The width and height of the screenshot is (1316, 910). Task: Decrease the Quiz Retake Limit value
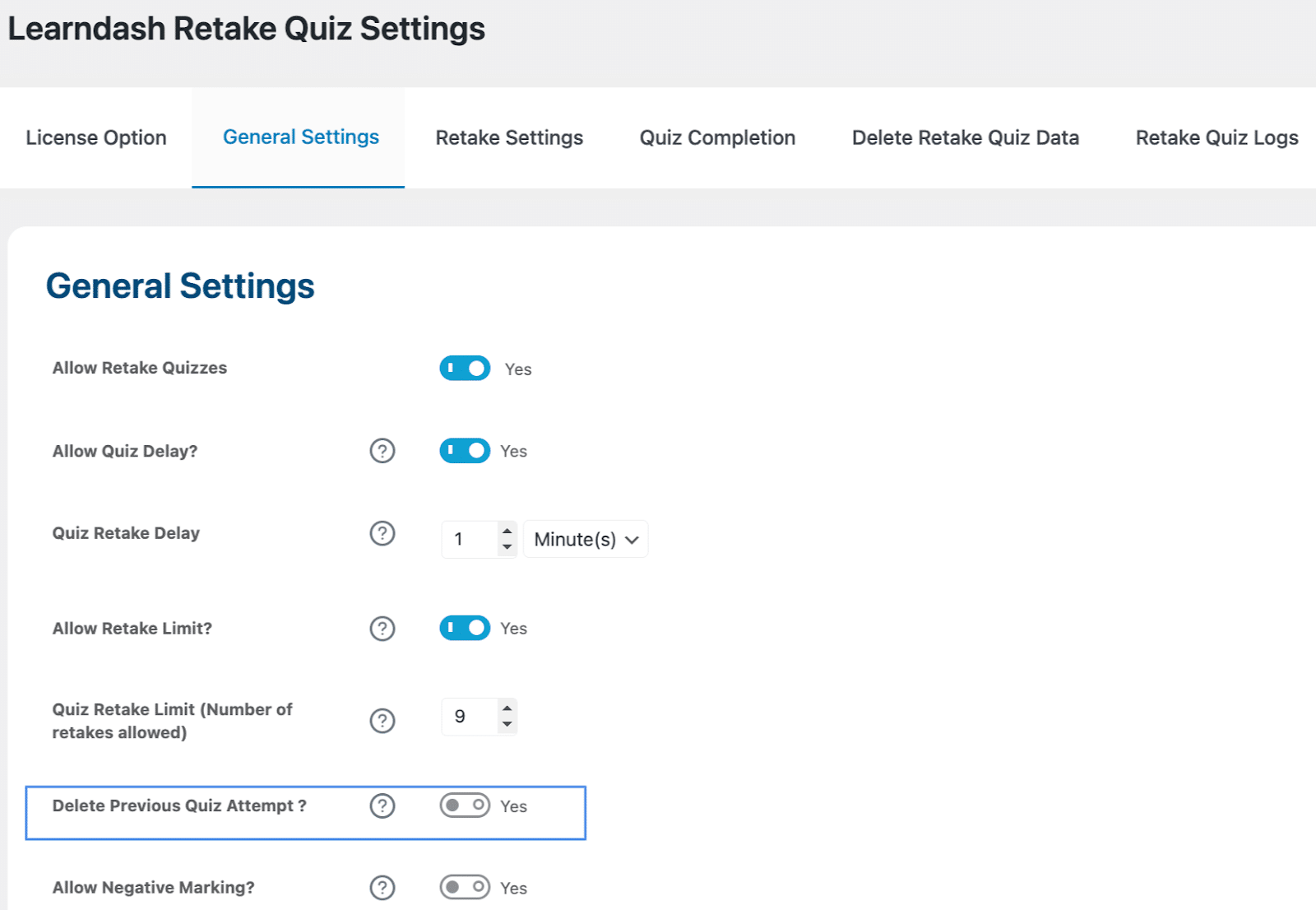(x=507, y=724)
